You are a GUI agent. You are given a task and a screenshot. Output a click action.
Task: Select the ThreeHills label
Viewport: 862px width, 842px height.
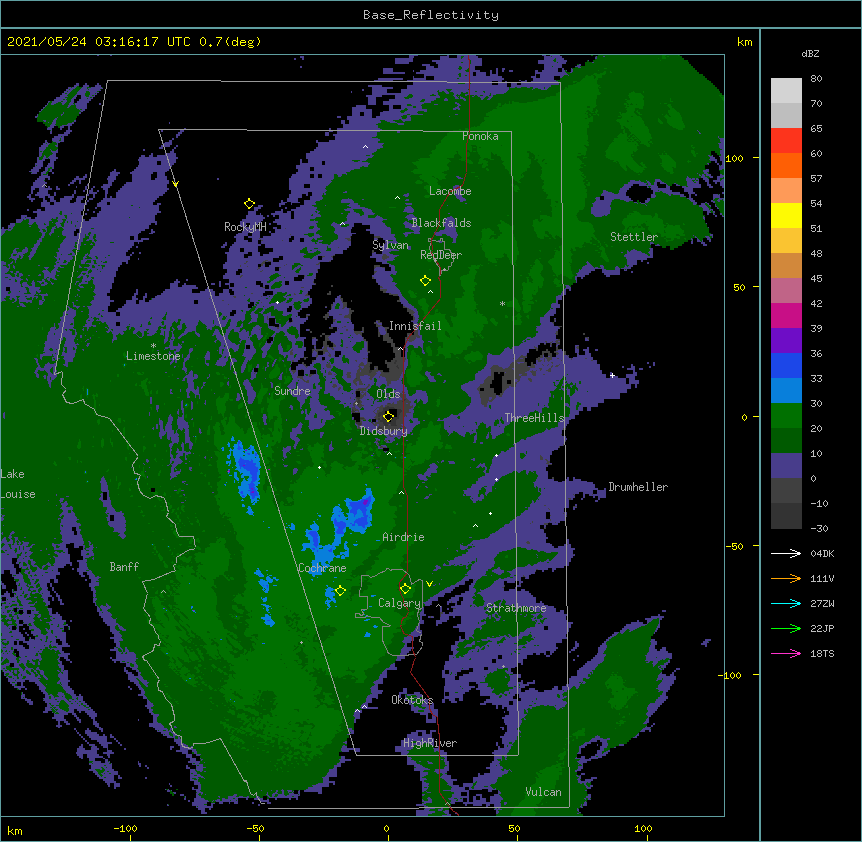pos(534,418)
